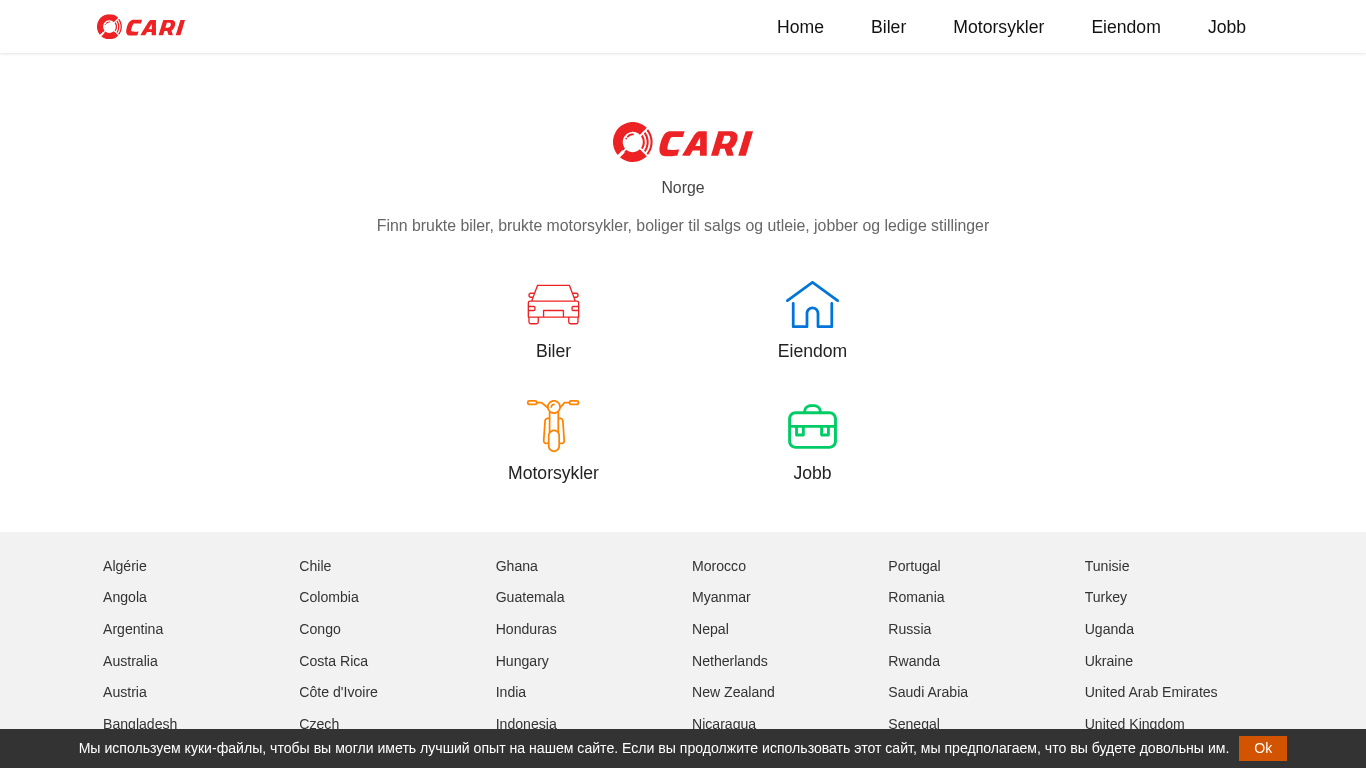Select the Turkey country link
The image size is (1366, 768).
[1106, 597]
